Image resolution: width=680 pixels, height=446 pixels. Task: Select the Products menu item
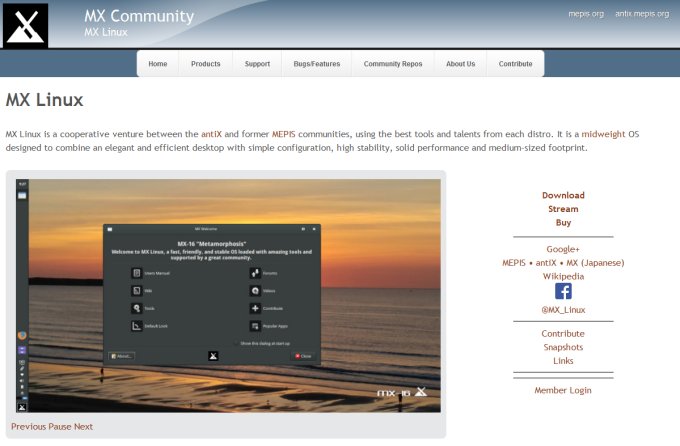[205, 64]
